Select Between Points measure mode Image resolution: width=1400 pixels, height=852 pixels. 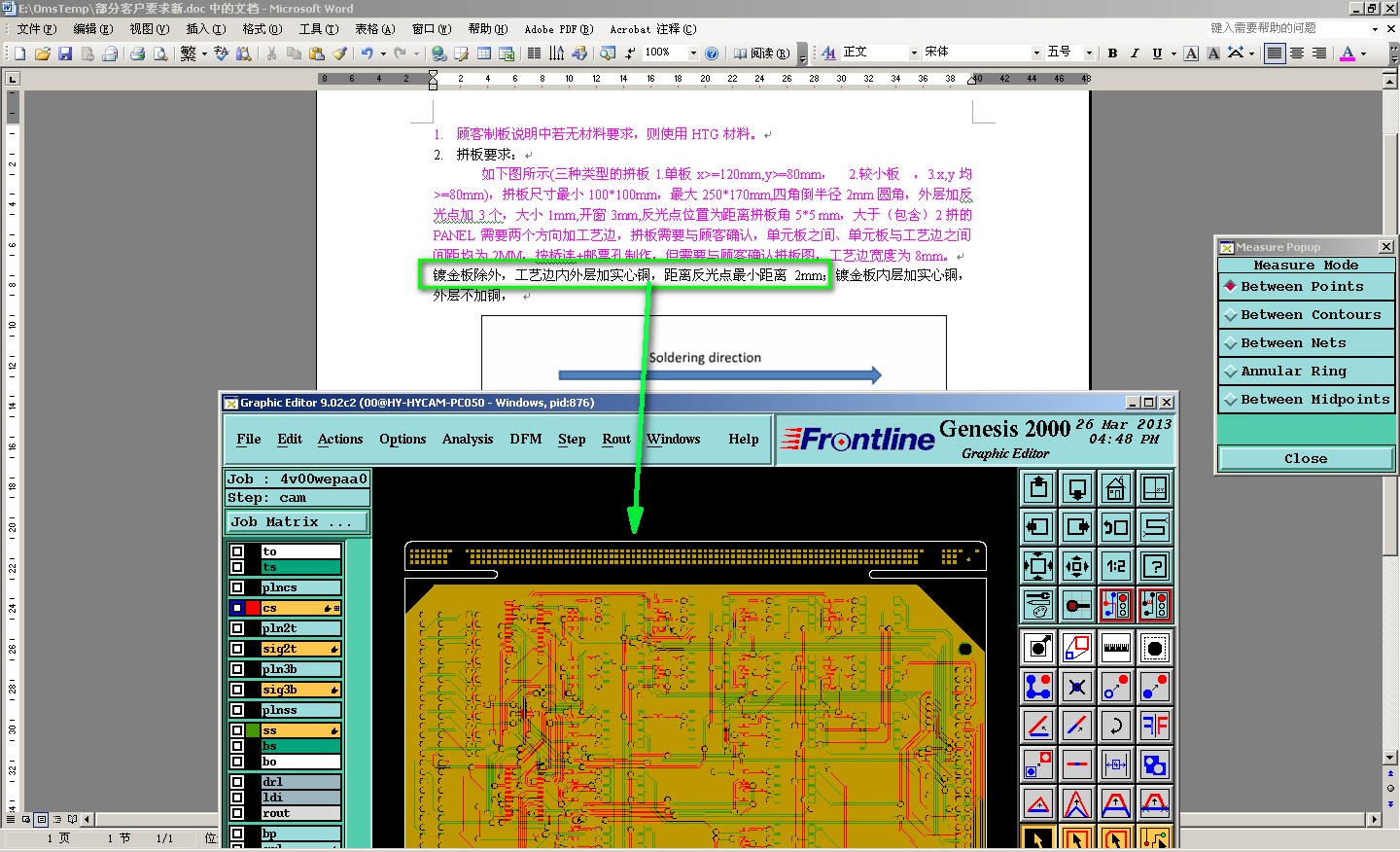pyautogui.click(x=1306, y=287)
